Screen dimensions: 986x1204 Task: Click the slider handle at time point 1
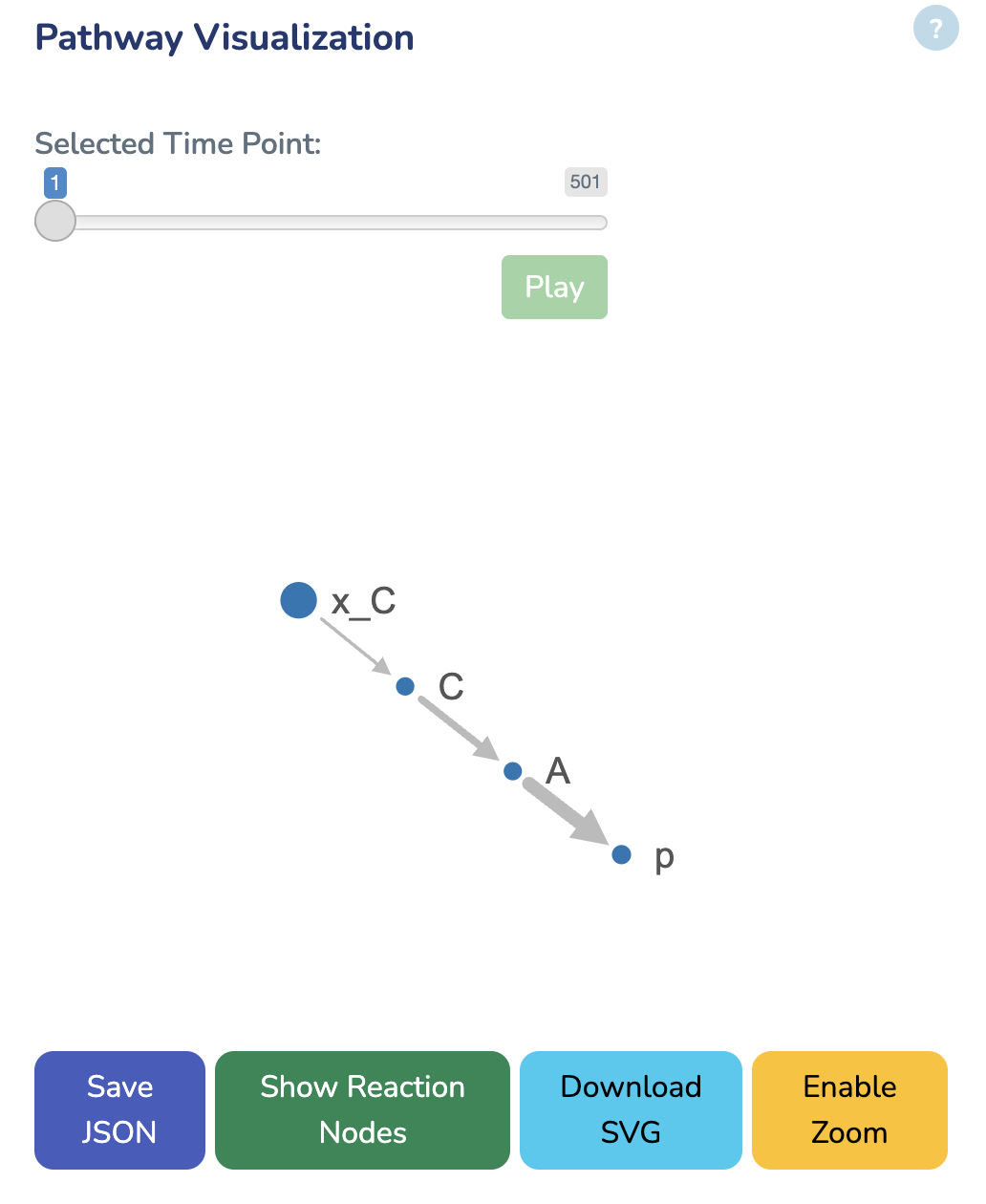click(54, 221)
